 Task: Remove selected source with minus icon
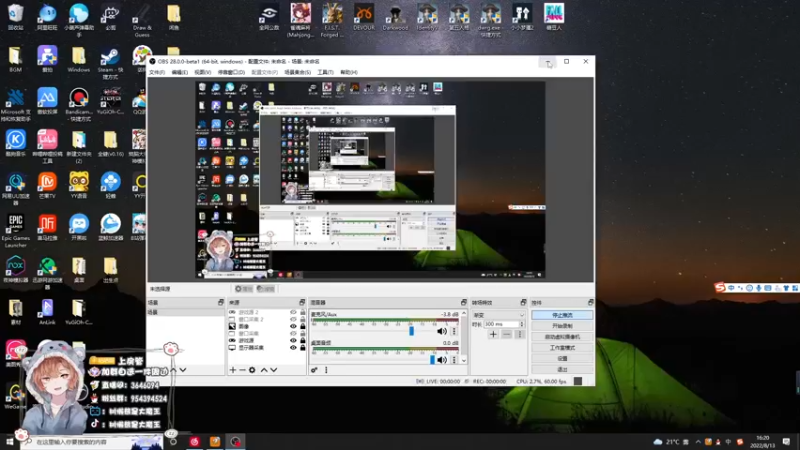pyautogui.click(x=242, y=370)
